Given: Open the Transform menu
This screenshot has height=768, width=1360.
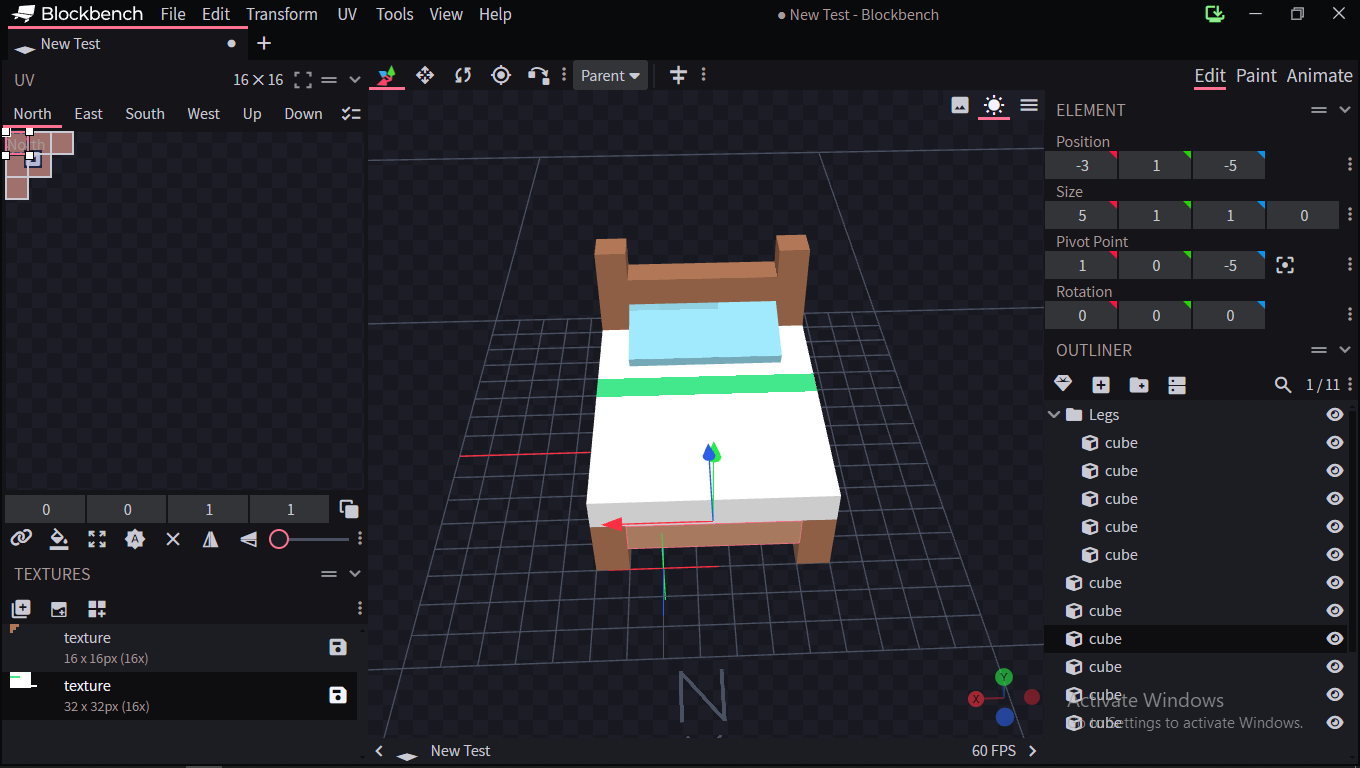Looking at the screenshot, I should 282,14.
